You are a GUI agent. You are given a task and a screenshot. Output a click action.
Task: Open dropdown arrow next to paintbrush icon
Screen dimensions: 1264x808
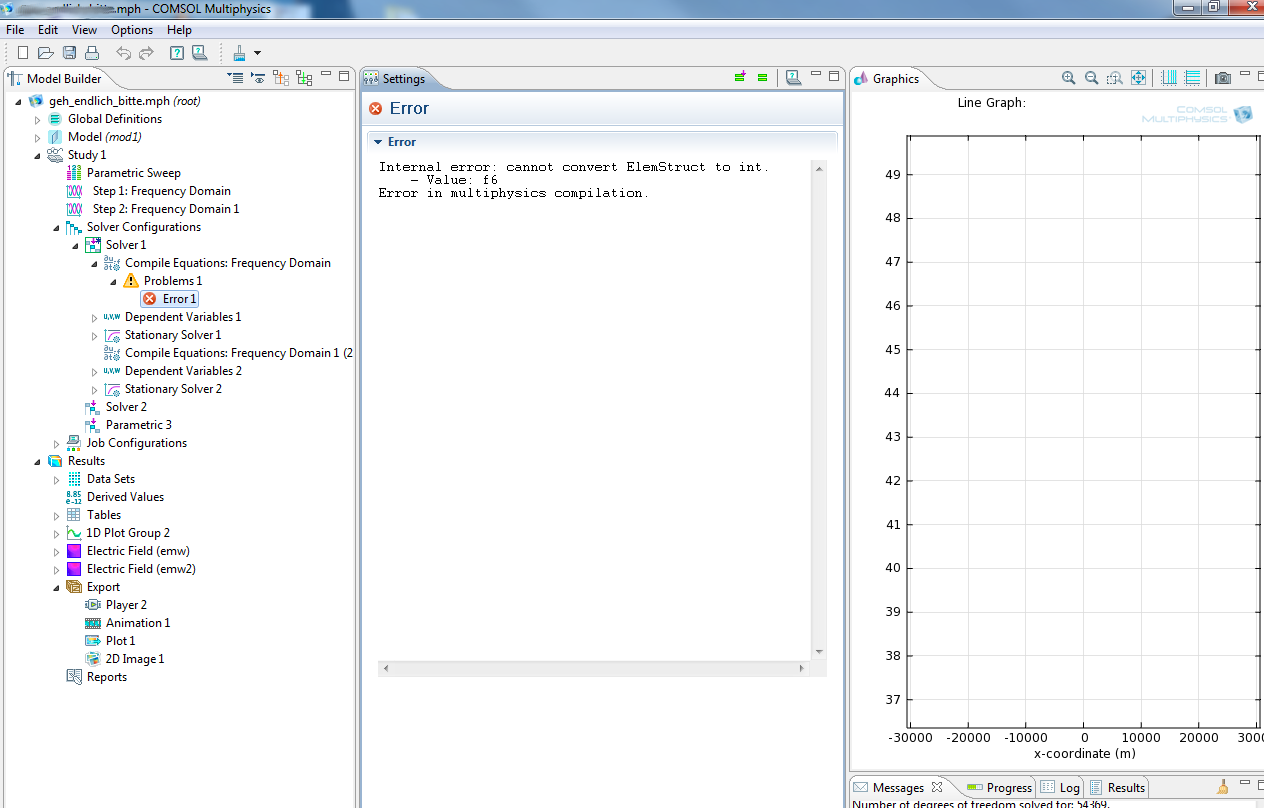coord(257,53)
